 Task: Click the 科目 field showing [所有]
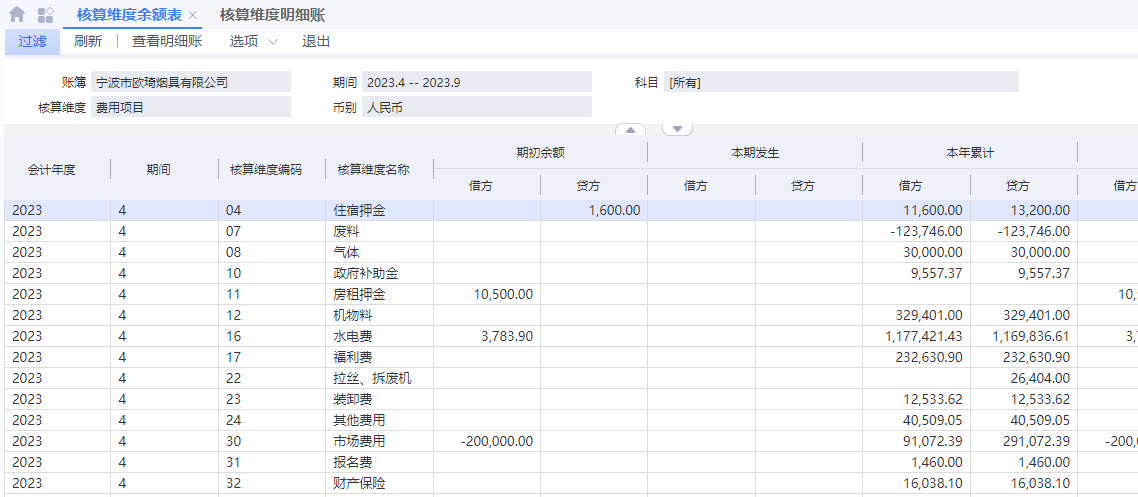(841, 82)
